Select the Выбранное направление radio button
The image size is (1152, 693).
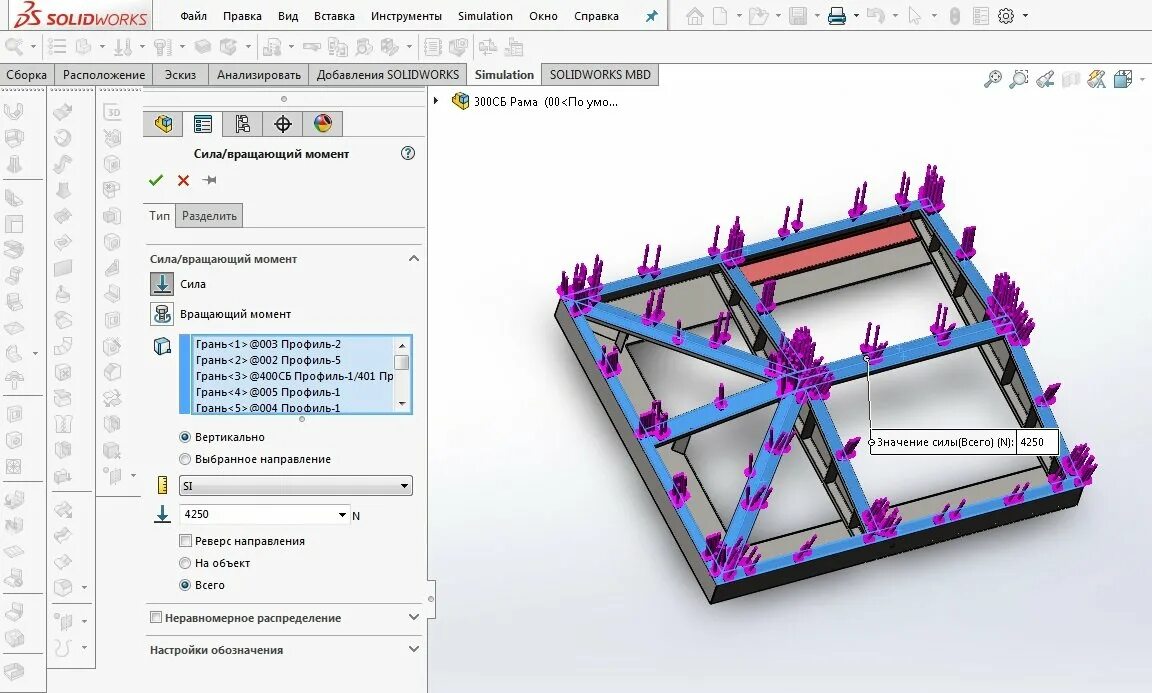point(185,459)
